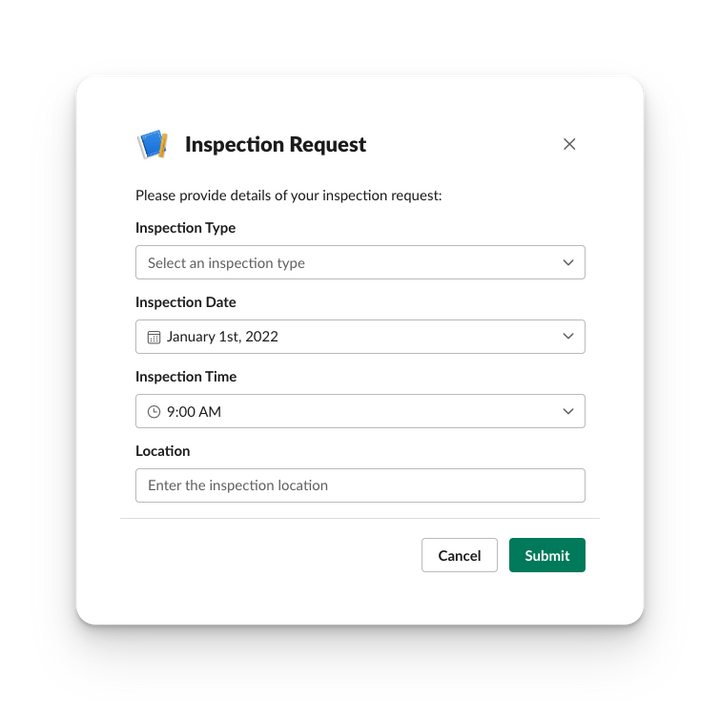Click the divider line above the buttons
Viewport: 720px width, 701px height.
click(360, 518)
